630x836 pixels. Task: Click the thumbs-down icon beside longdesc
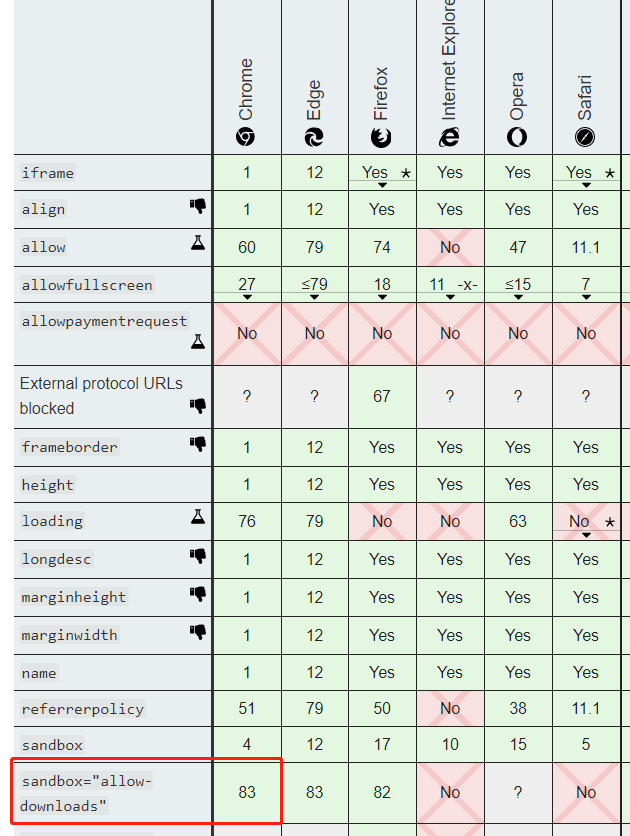(198, 556)
